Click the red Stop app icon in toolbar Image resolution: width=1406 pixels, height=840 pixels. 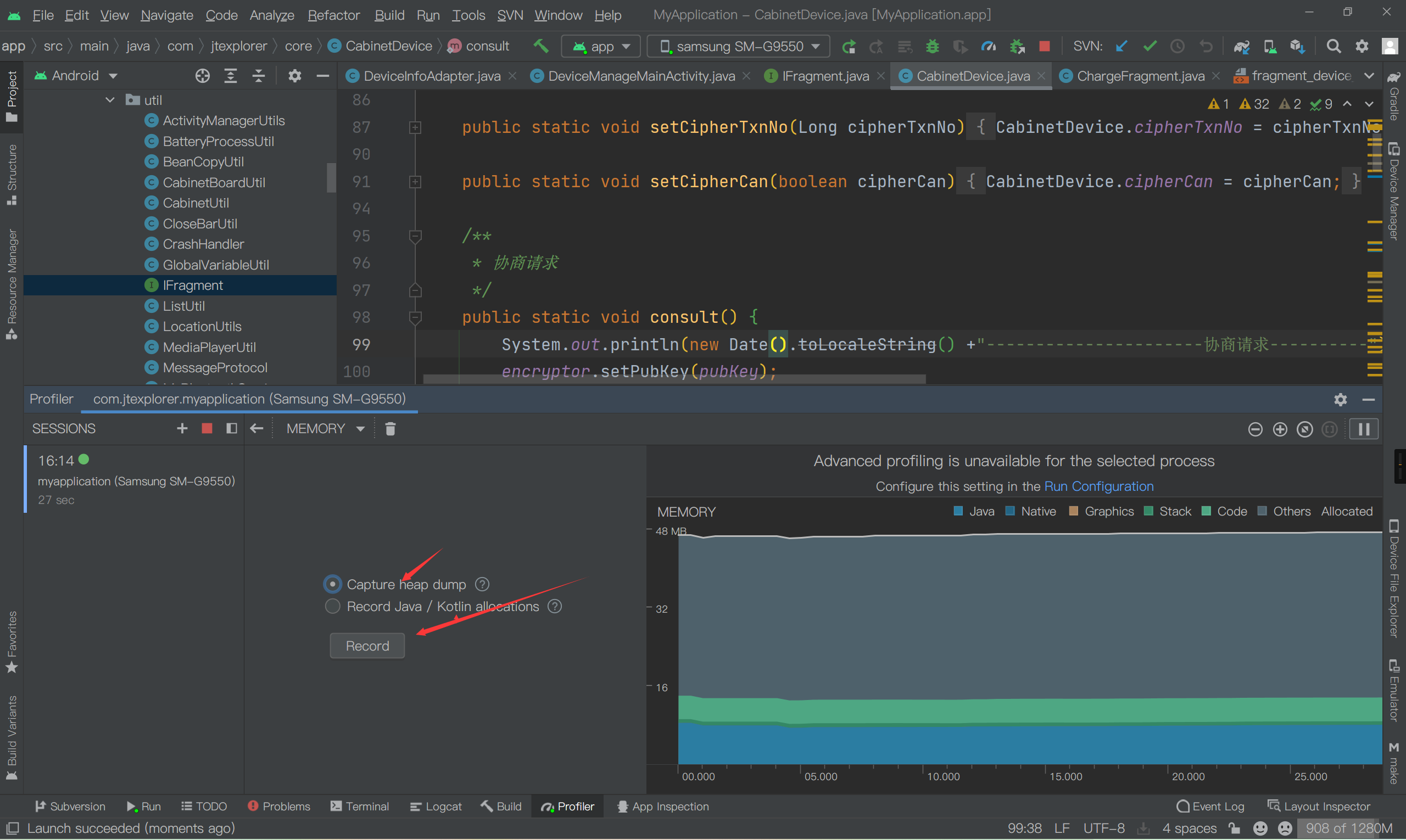(1045, 47)
